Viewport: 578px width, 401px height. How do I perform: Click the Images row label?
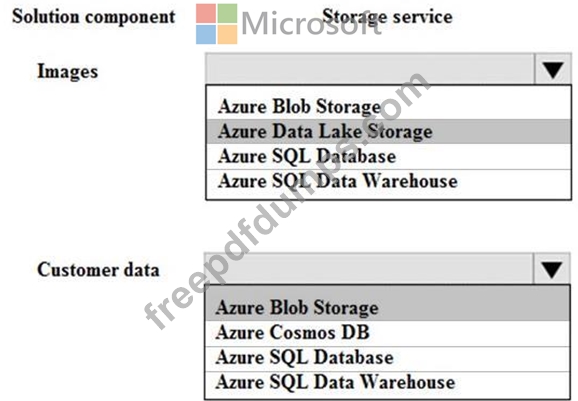click(x=68, y=71)
